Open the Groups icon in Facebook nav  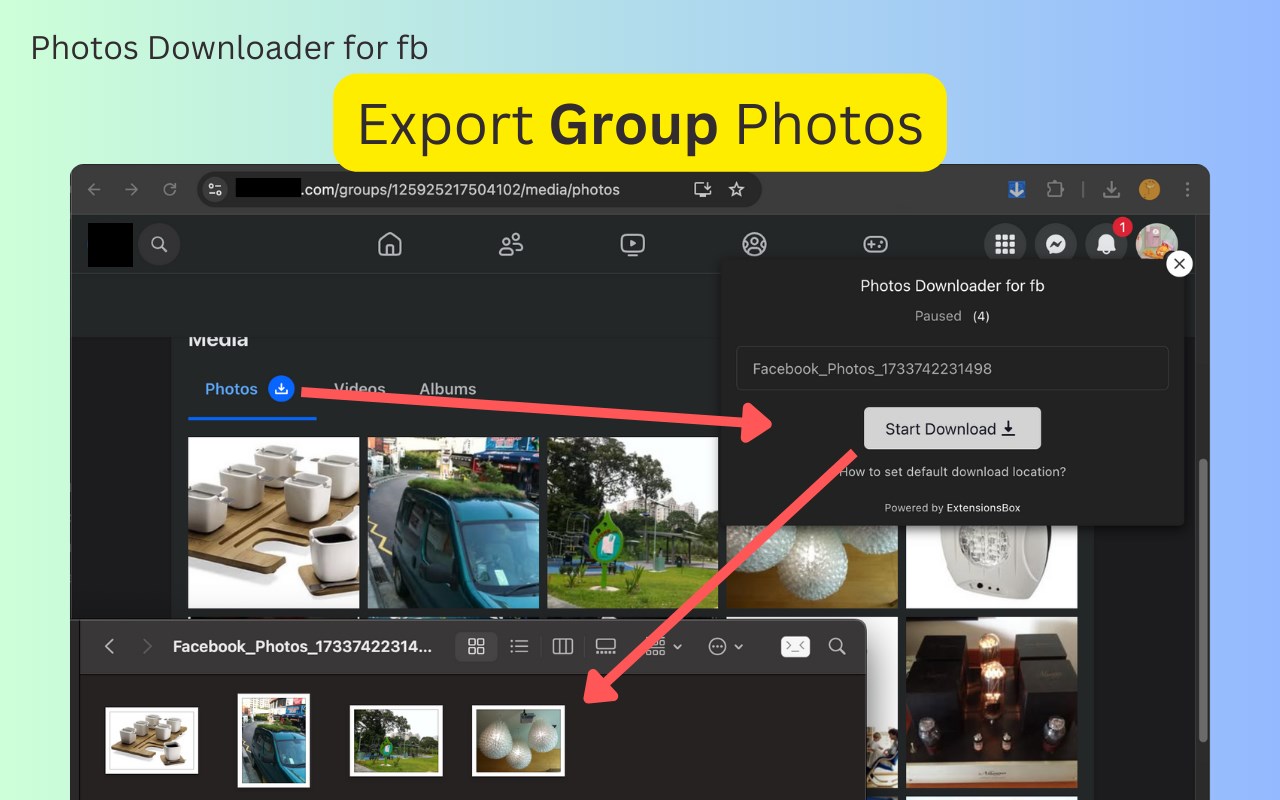coord(754,244)
